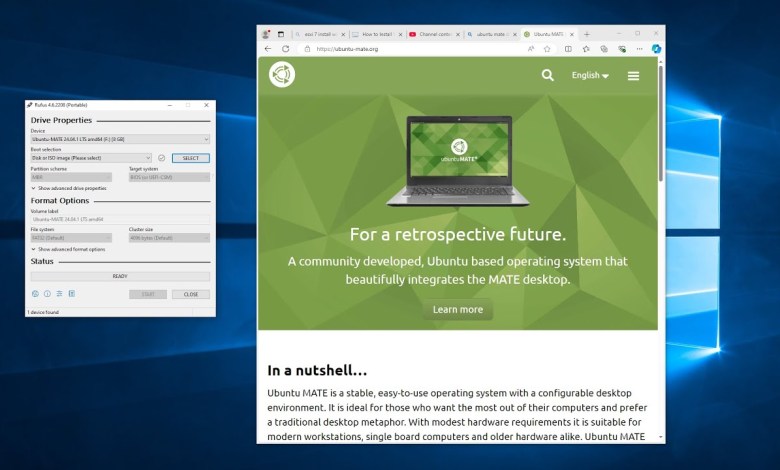Click the Learn more button
This screenshot has height=470, width=780.
click(457, 310)
